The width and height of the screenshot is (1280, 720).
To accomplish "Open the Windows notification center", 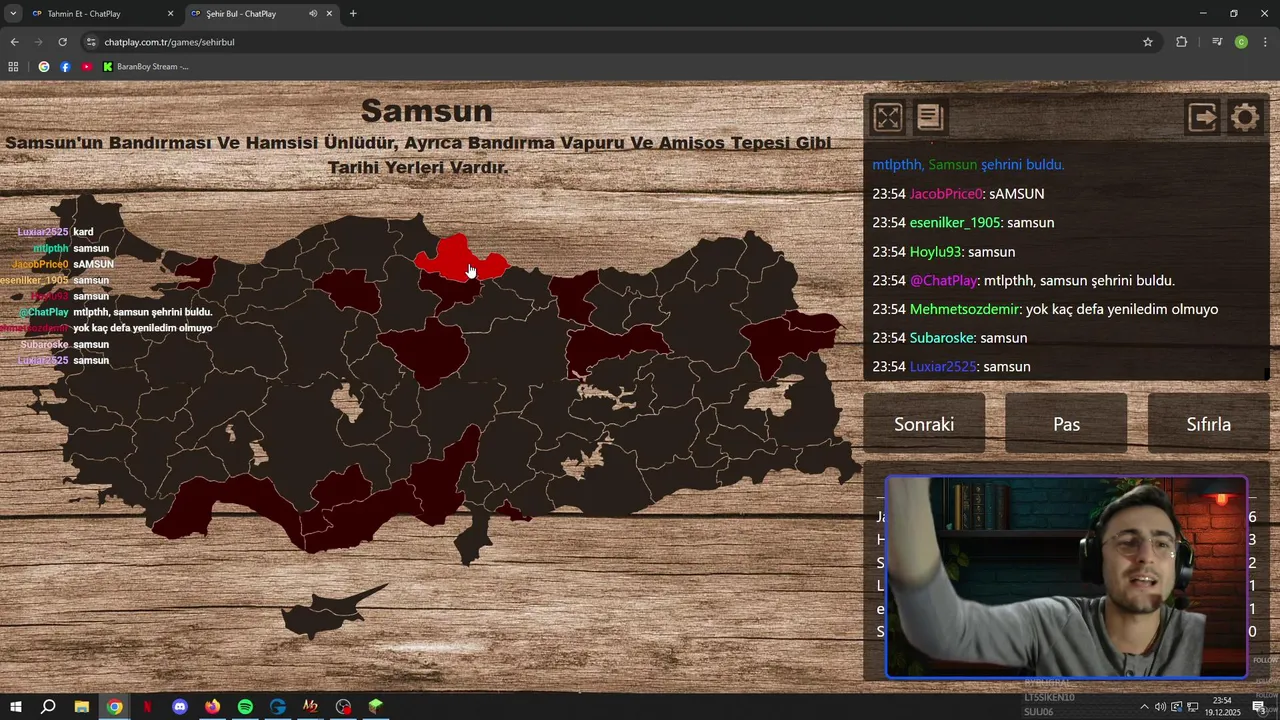I will click(1259, 706).
